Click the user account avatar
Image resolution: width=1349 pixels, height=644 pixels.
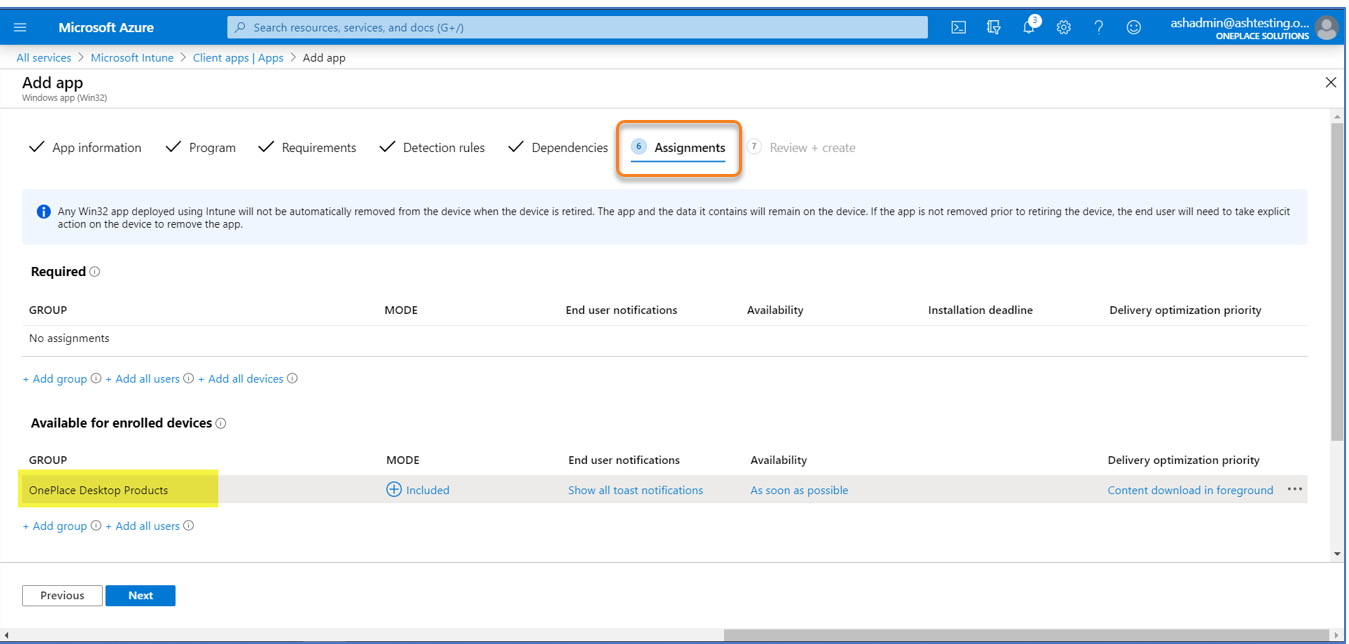[x=1326, y=28]
